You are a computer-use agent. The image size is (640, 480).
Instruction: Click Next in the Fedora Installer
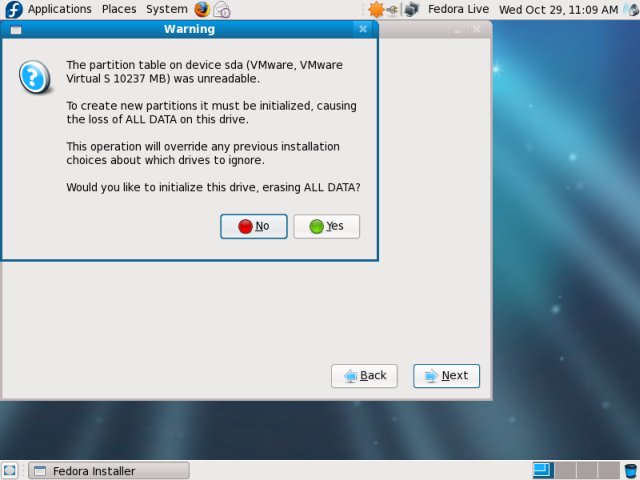tap(446, 376)
